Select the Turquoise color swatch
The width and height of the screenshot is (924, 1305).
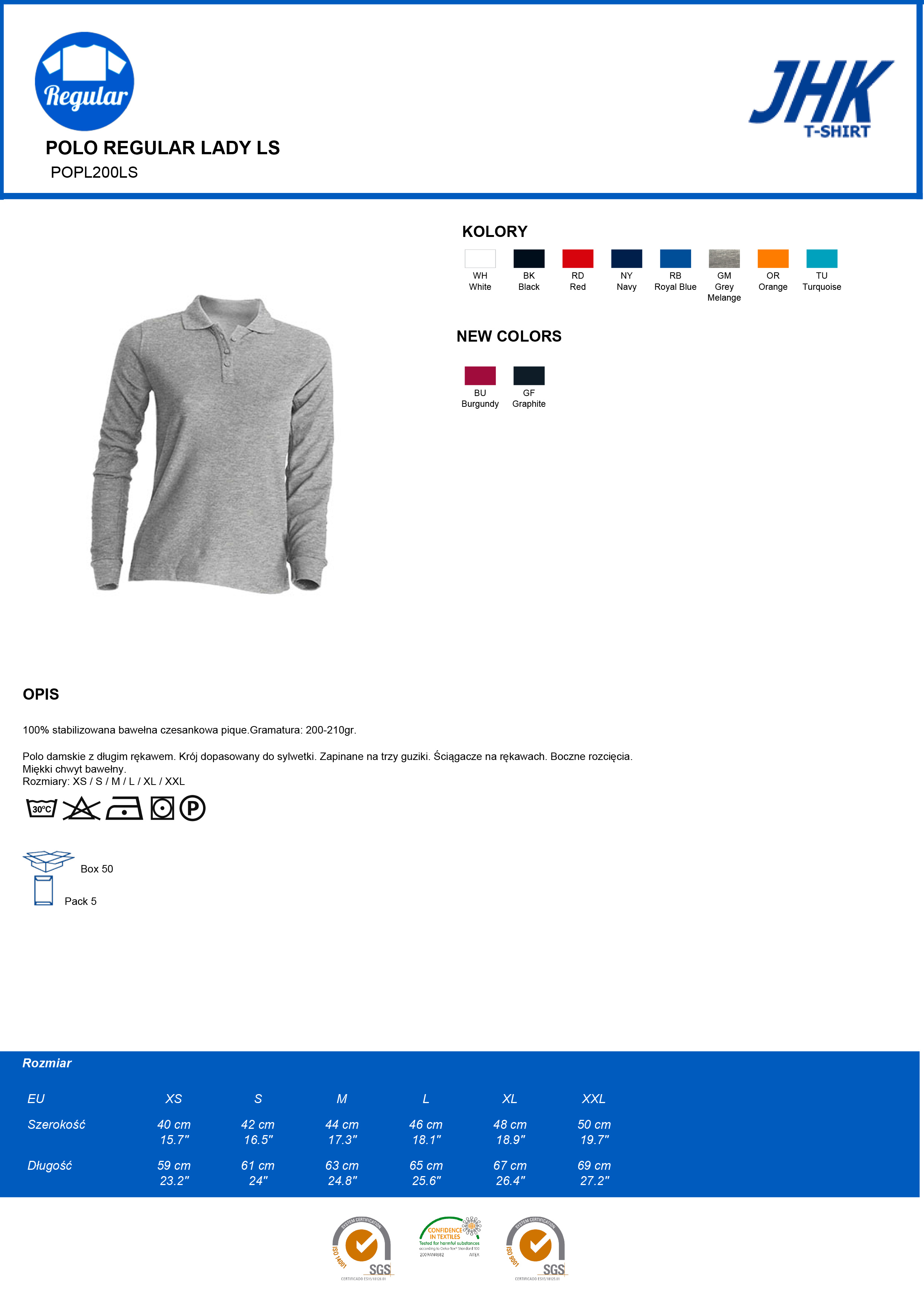[822, 259]
